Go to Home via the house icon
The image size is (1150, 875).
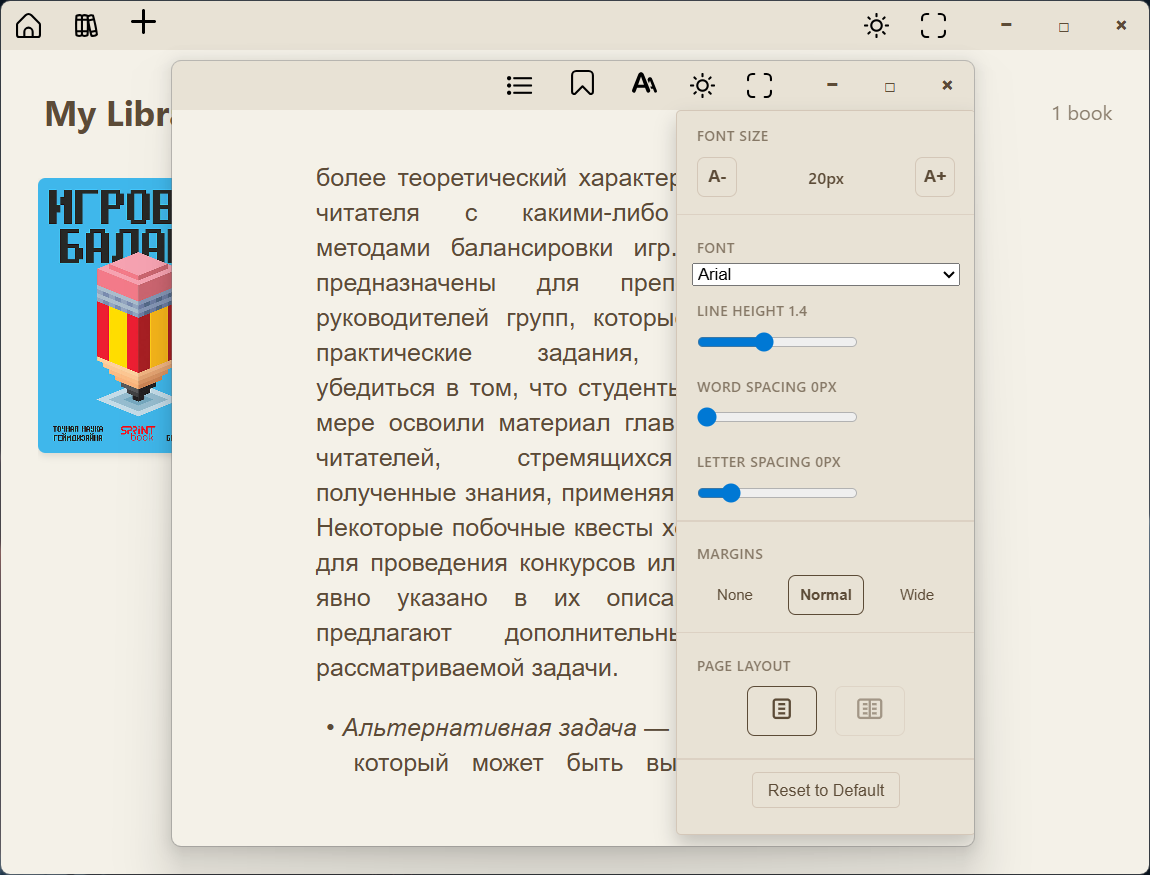tap(29, 25)
